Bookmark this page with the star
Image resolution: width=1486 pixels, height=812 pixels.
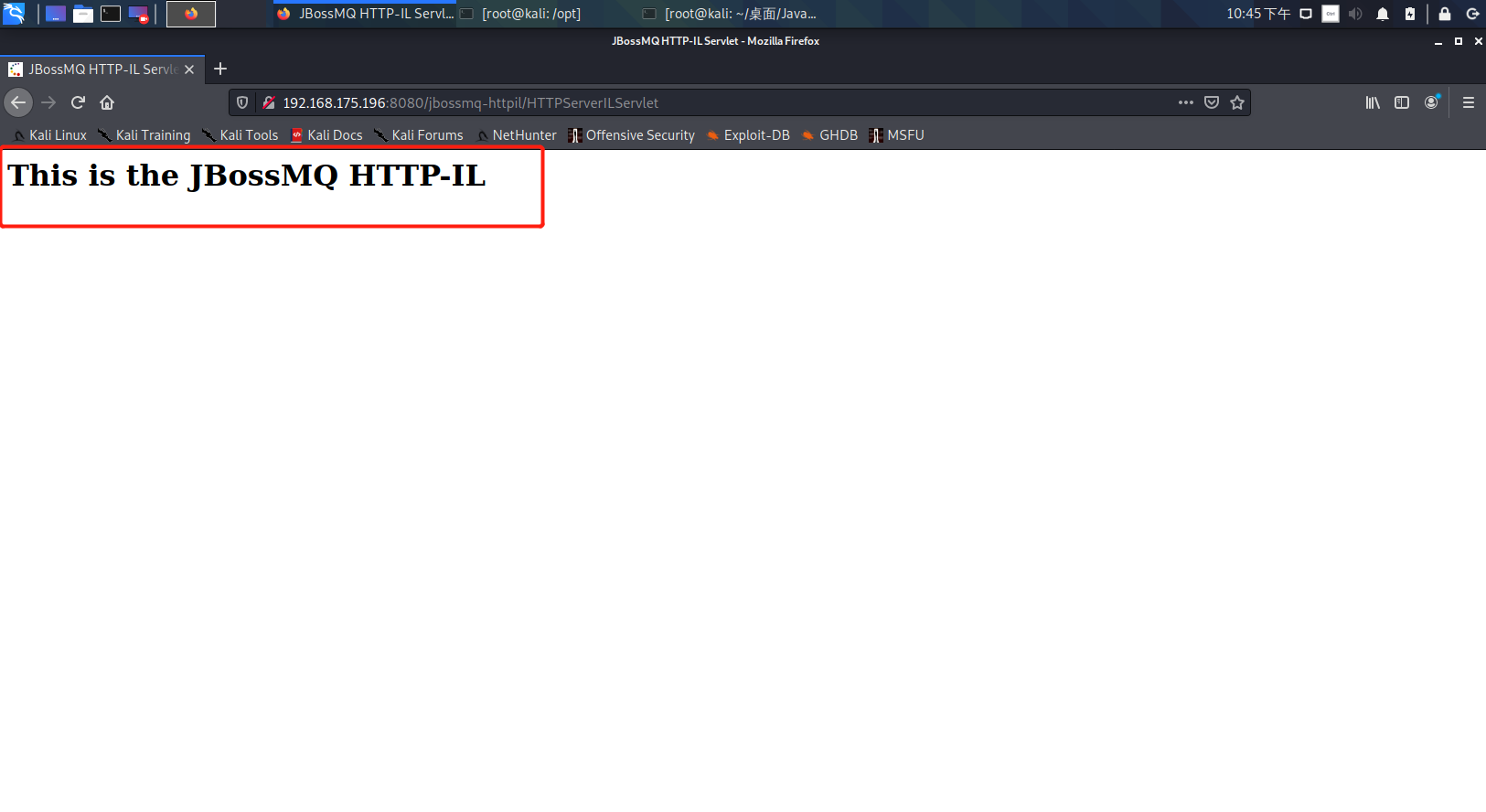[1237, 102]
